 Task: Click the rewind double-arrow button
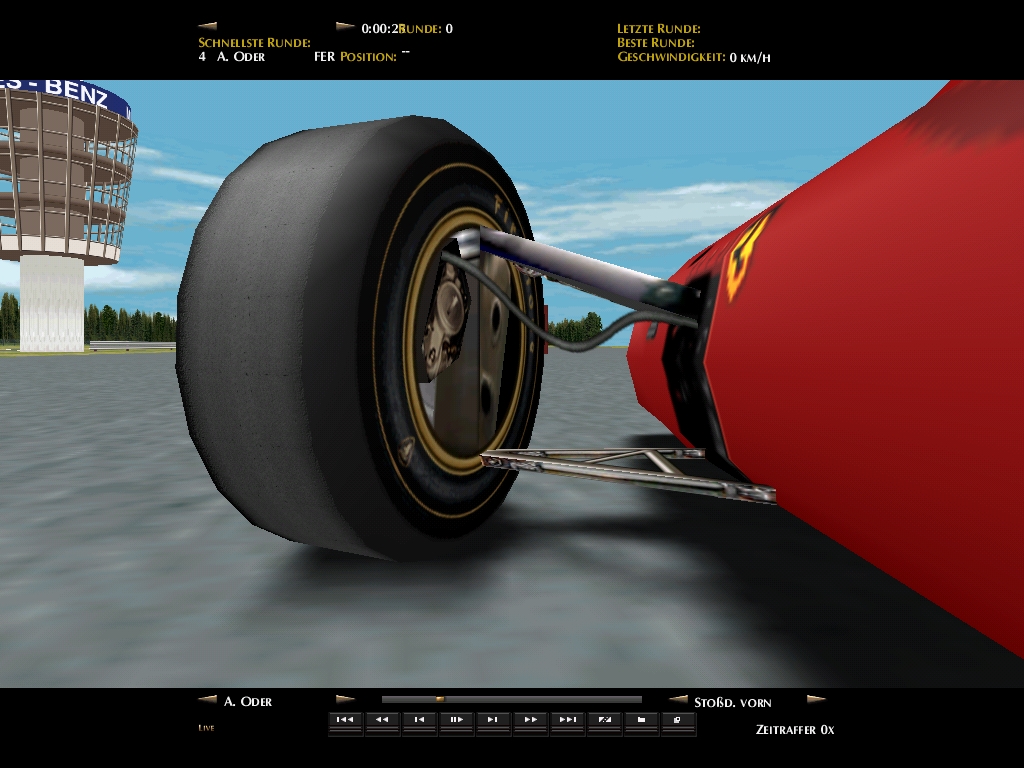382,720
